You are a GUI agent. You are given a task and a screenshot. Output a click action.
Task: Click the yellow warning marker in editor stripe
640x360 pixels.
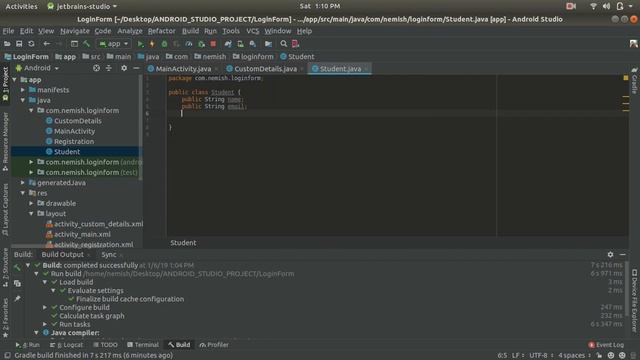626,78
